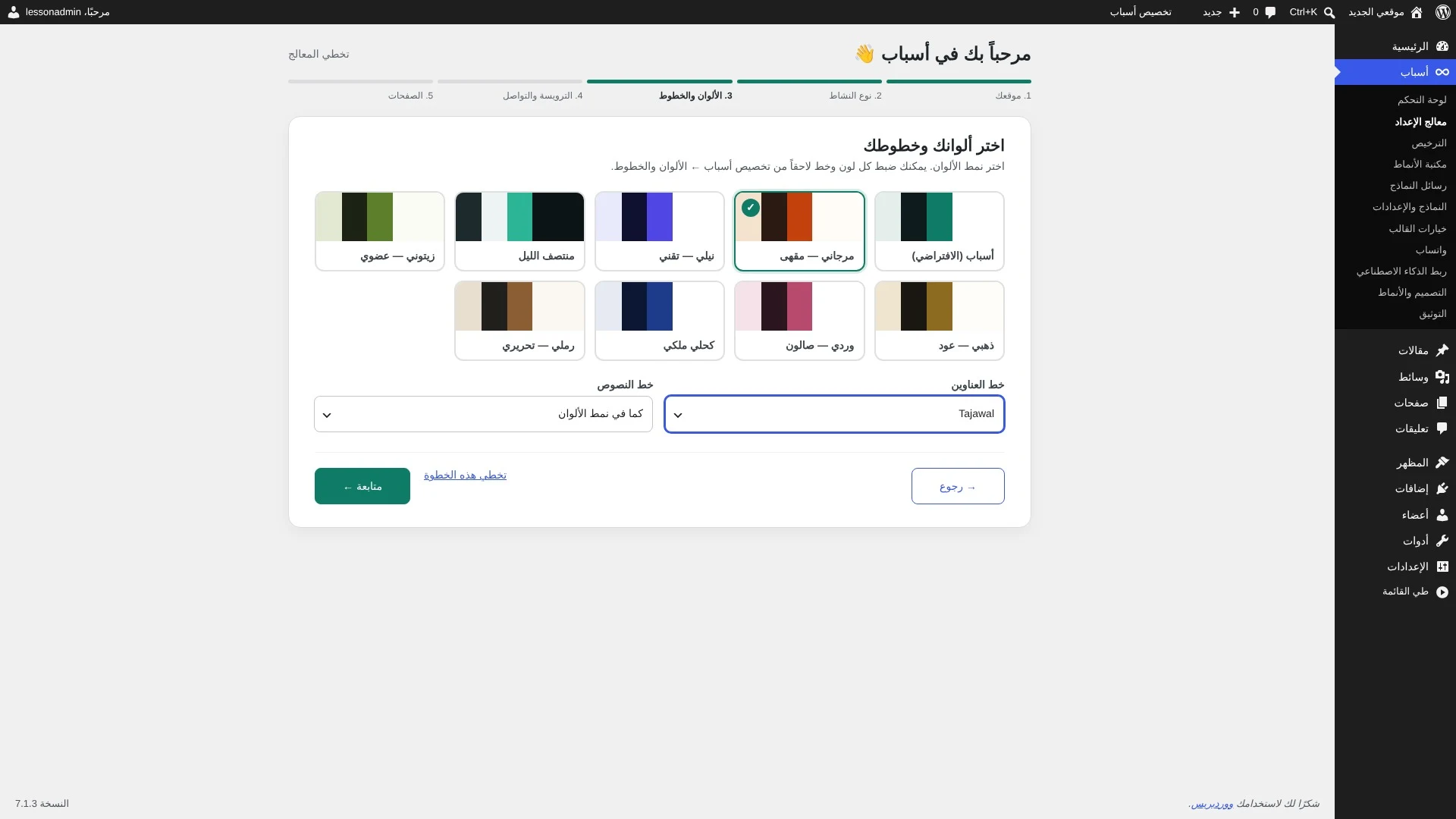Click the متابعة continue button
The image size is (1456, 819).
pos(362,486)
